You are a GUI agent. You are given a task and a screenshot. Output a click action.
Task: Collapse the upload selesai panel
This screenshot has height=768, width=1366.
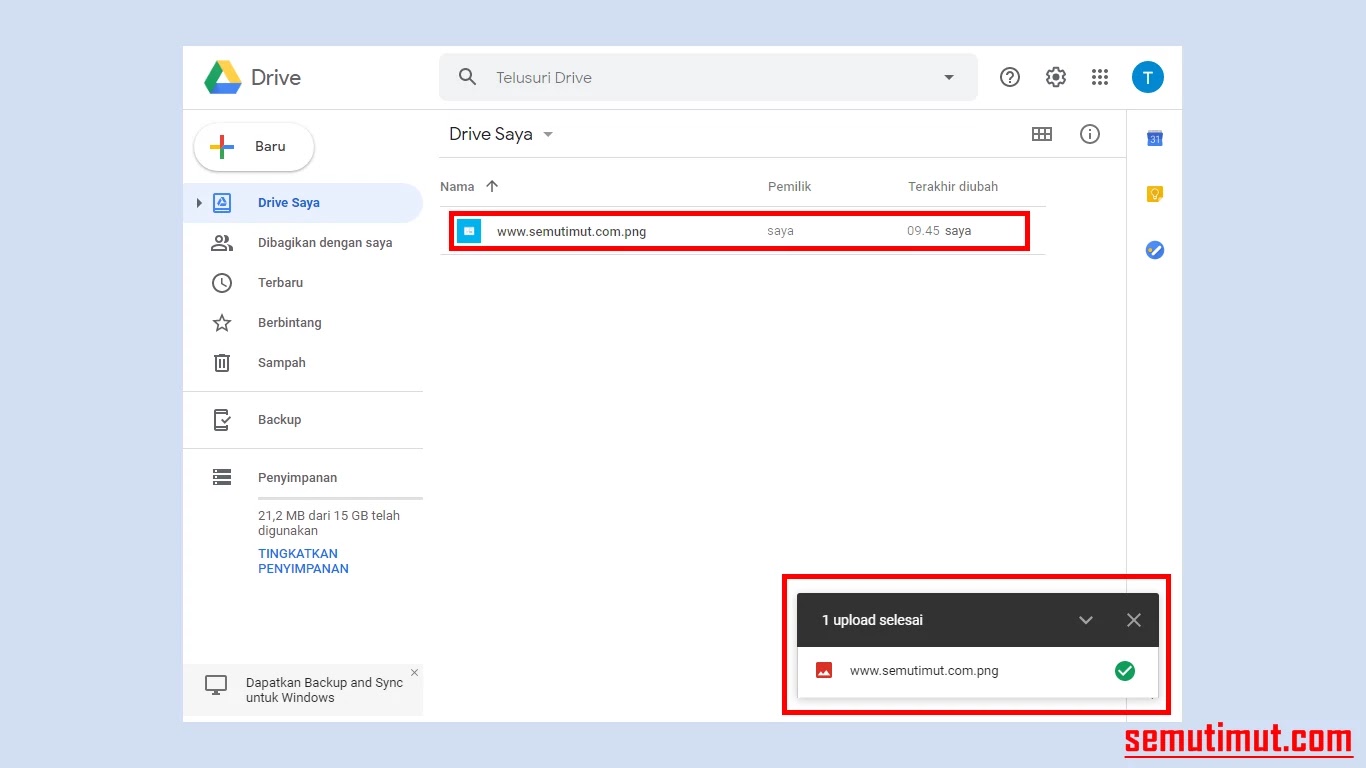point(1086,620)
